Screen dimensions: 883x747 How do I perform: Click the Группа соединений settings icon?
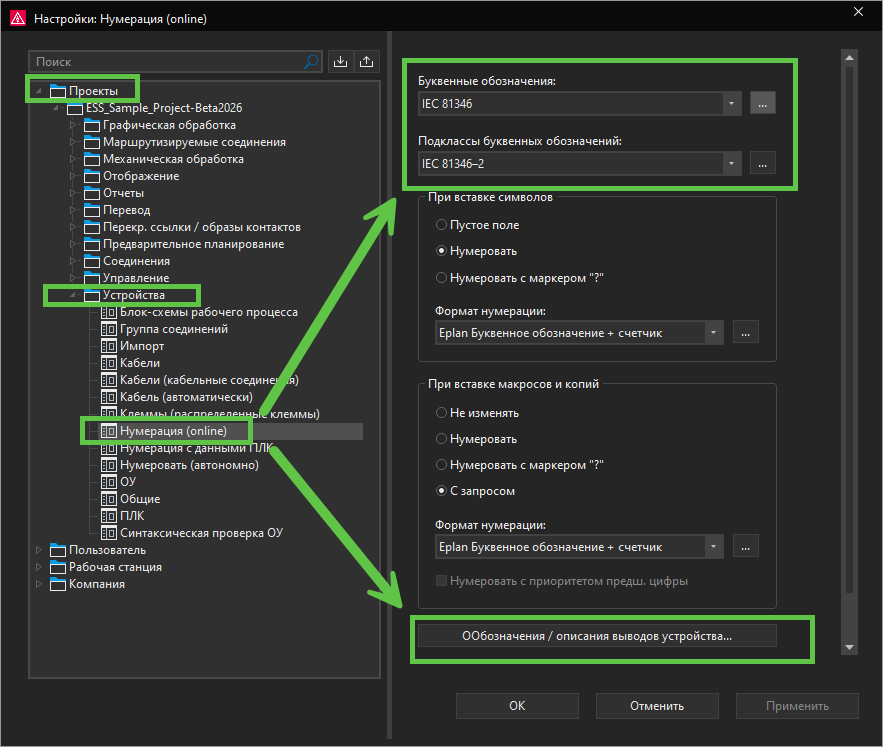(109, 329)
